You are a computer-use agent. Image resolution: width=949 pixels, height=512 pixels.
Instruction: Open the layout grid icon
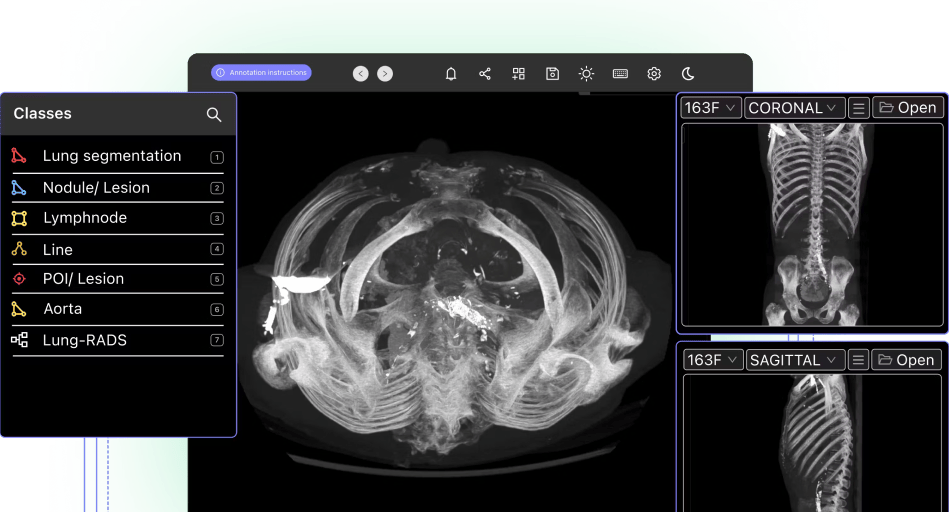click(519, 74)
